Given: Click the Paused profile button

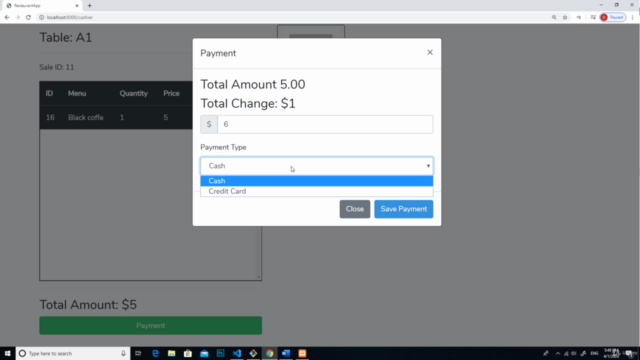Looking at the screenshot, I should click(613, 17).
